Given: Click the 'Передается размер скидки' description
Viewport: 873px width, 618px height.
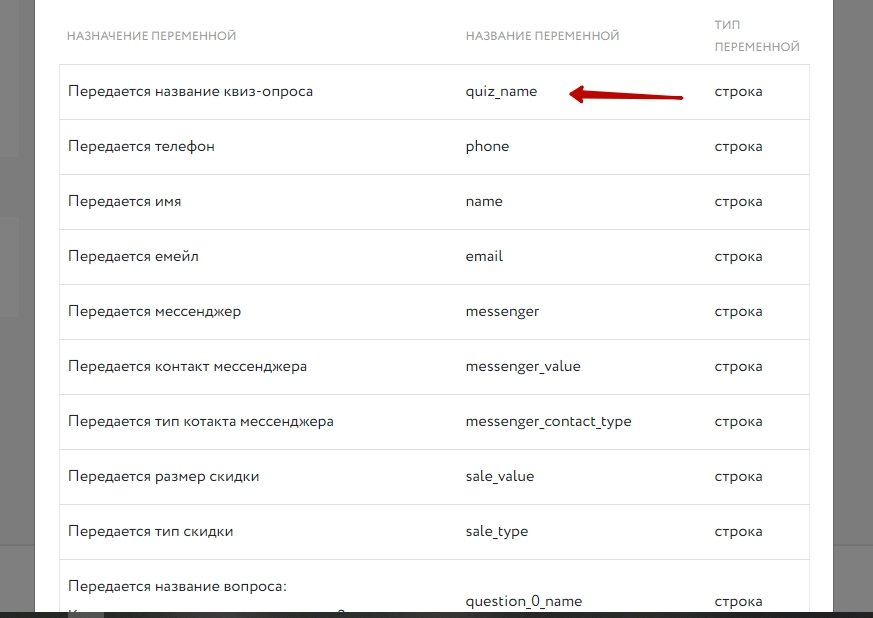Looking at the screenshot, I should click(163, 477).
